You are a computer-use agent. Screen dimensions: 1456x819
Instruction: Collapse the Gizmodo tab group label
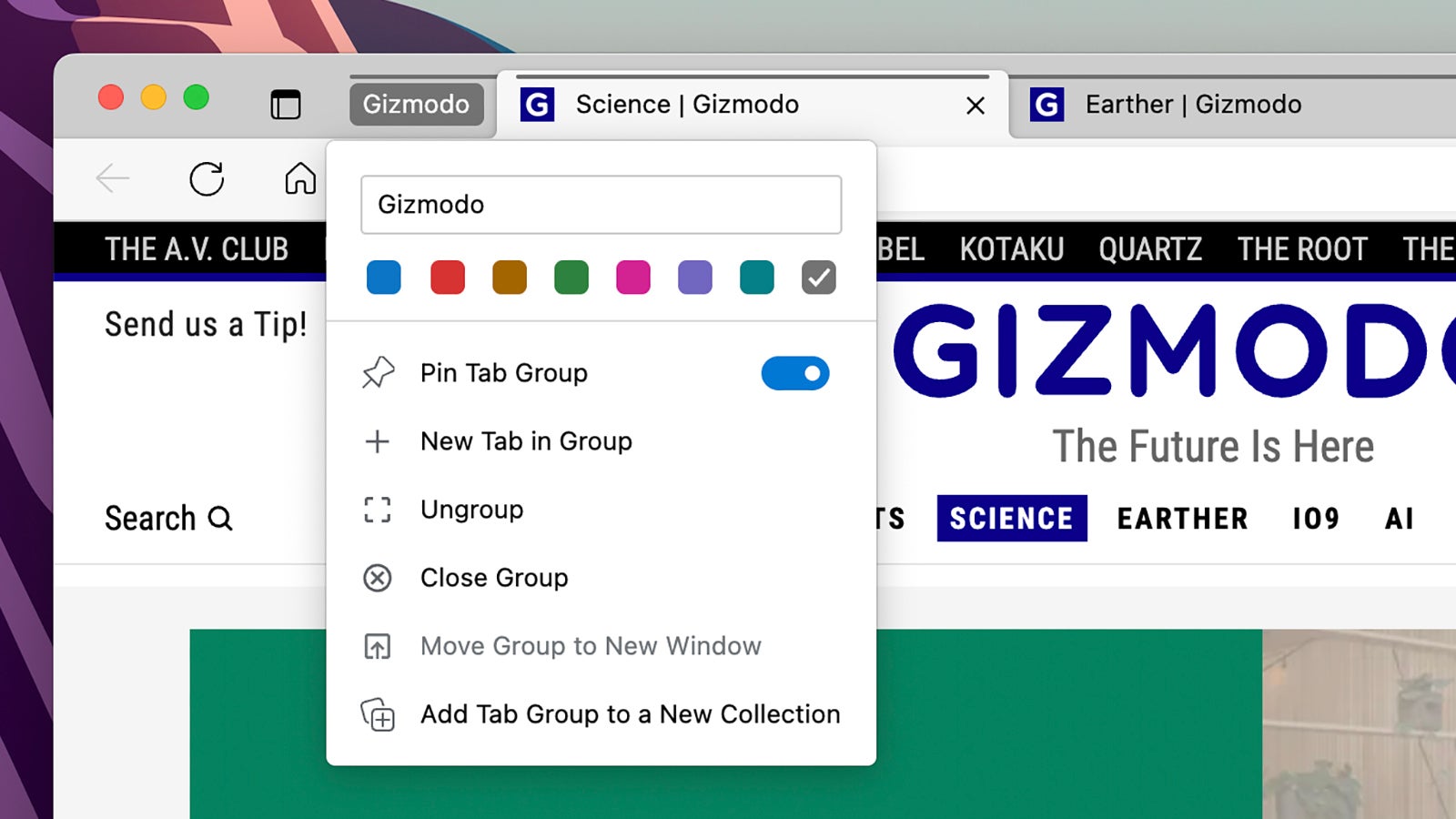pyautogui.click(x=417, y=105)
